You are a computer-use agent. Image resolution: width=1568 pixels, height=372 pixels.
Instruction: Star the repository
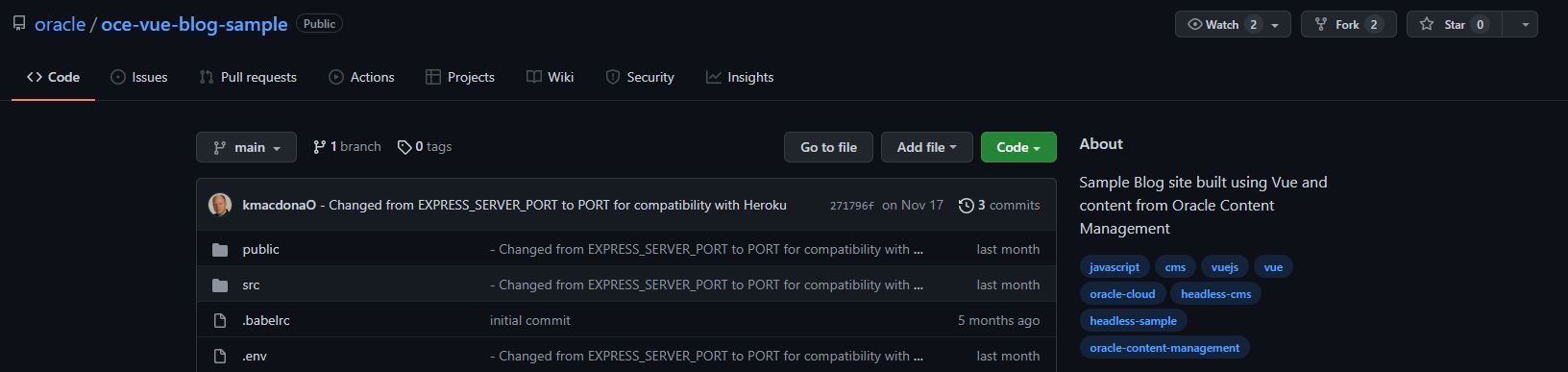[x=1455, y=24]
